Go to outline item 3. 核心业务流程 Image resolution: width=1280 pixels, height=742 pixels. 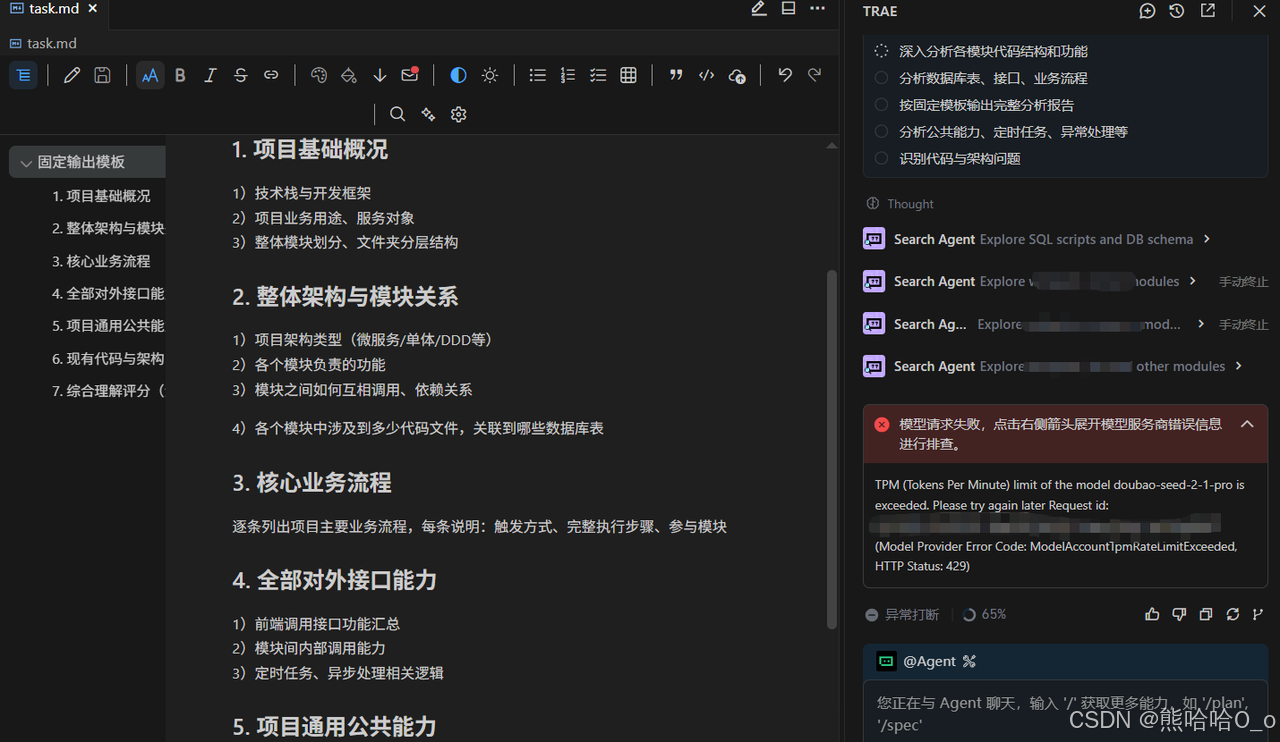coord(101,261)
